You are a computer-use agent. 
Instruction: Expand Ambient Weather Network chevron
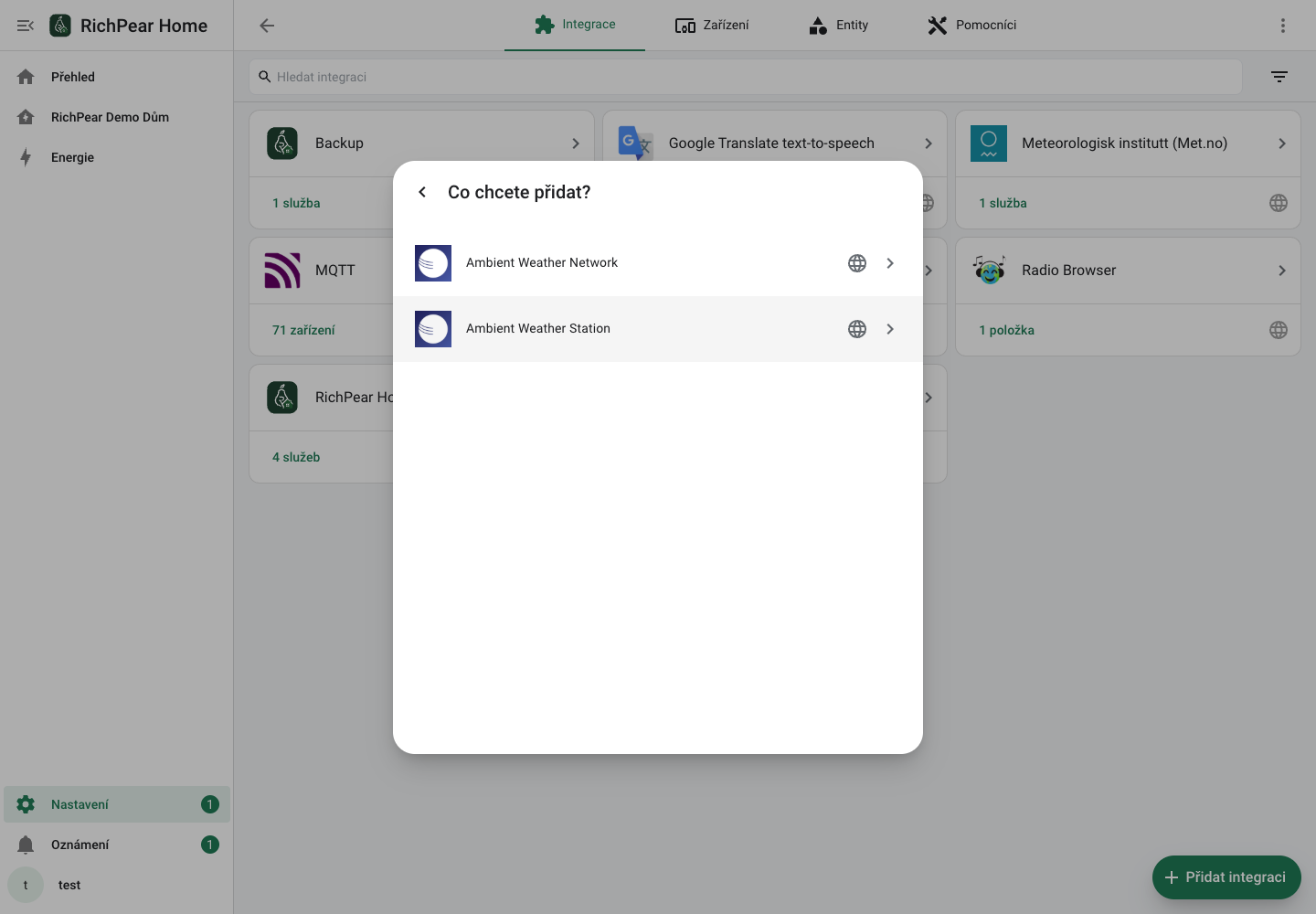pos(890,263)
